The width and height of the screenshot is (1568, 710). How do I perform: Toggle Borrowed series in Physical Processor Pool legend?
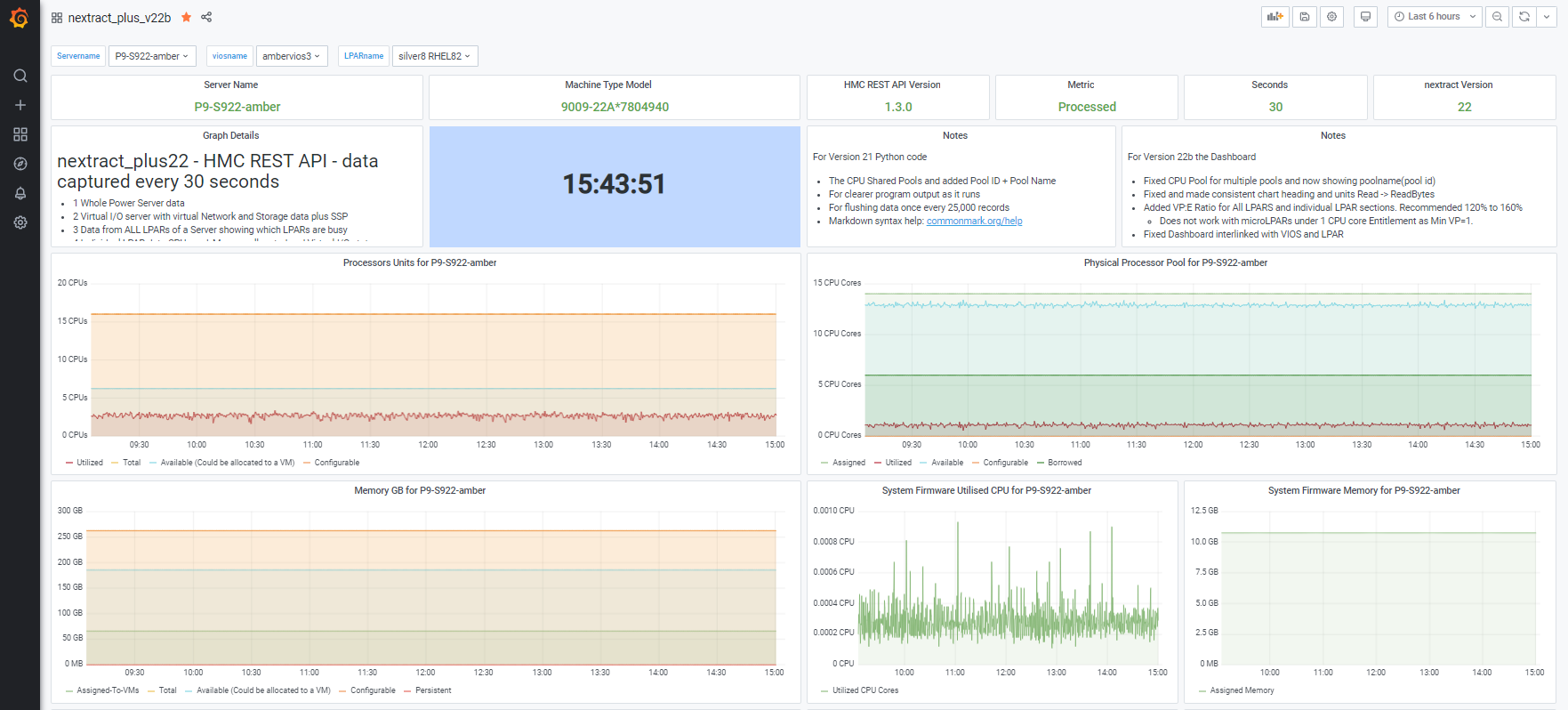1064,463
